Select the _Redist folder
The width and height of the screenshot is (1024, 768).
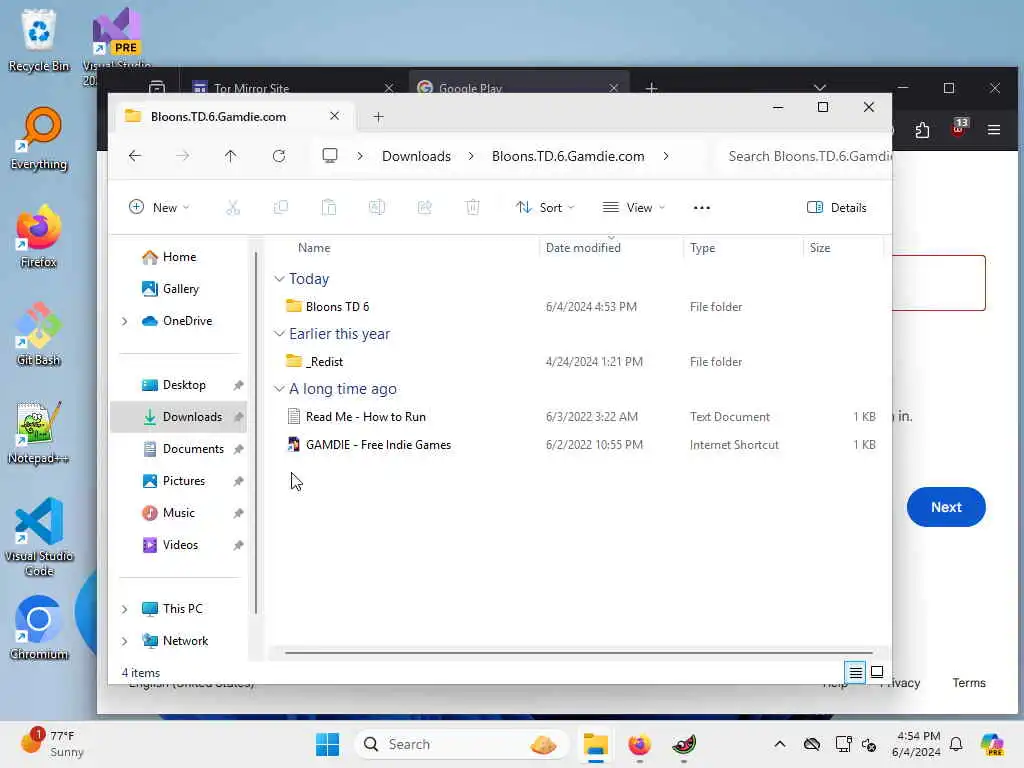tap(324, 361)
